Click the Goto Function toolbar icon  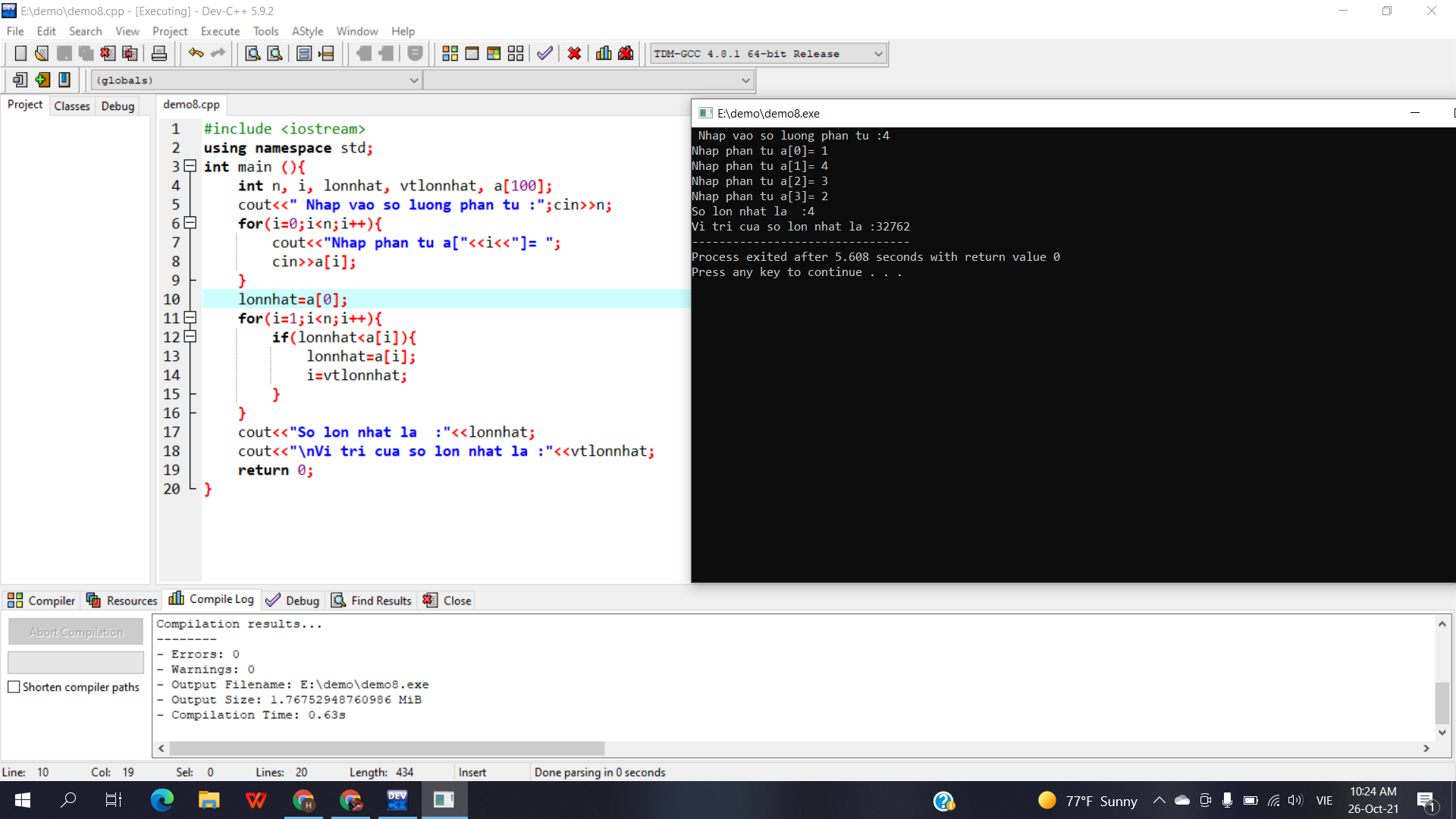304,54
